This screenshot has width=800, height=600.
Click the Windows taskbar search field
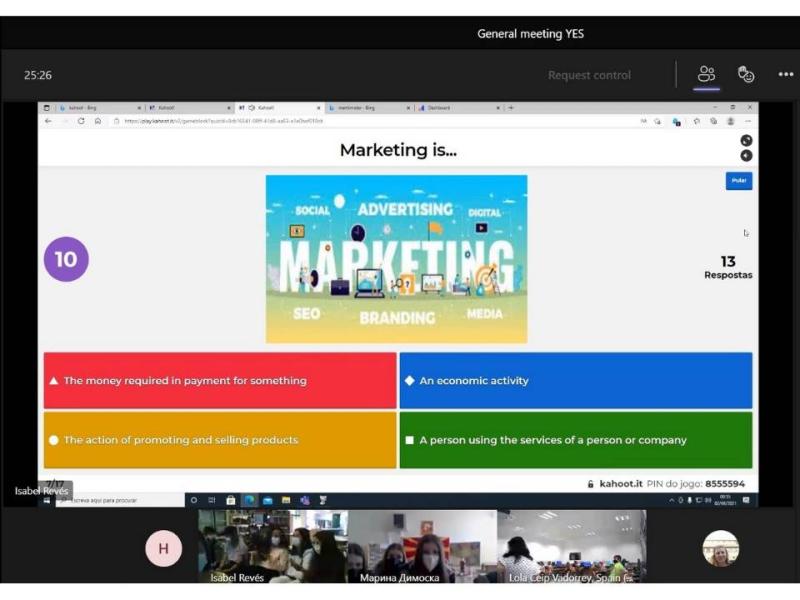120,501
